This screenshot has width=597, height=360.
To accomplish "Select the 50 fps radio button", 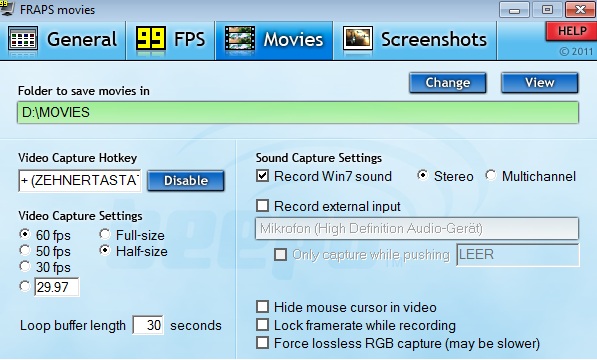I will [x=25, y=250].
